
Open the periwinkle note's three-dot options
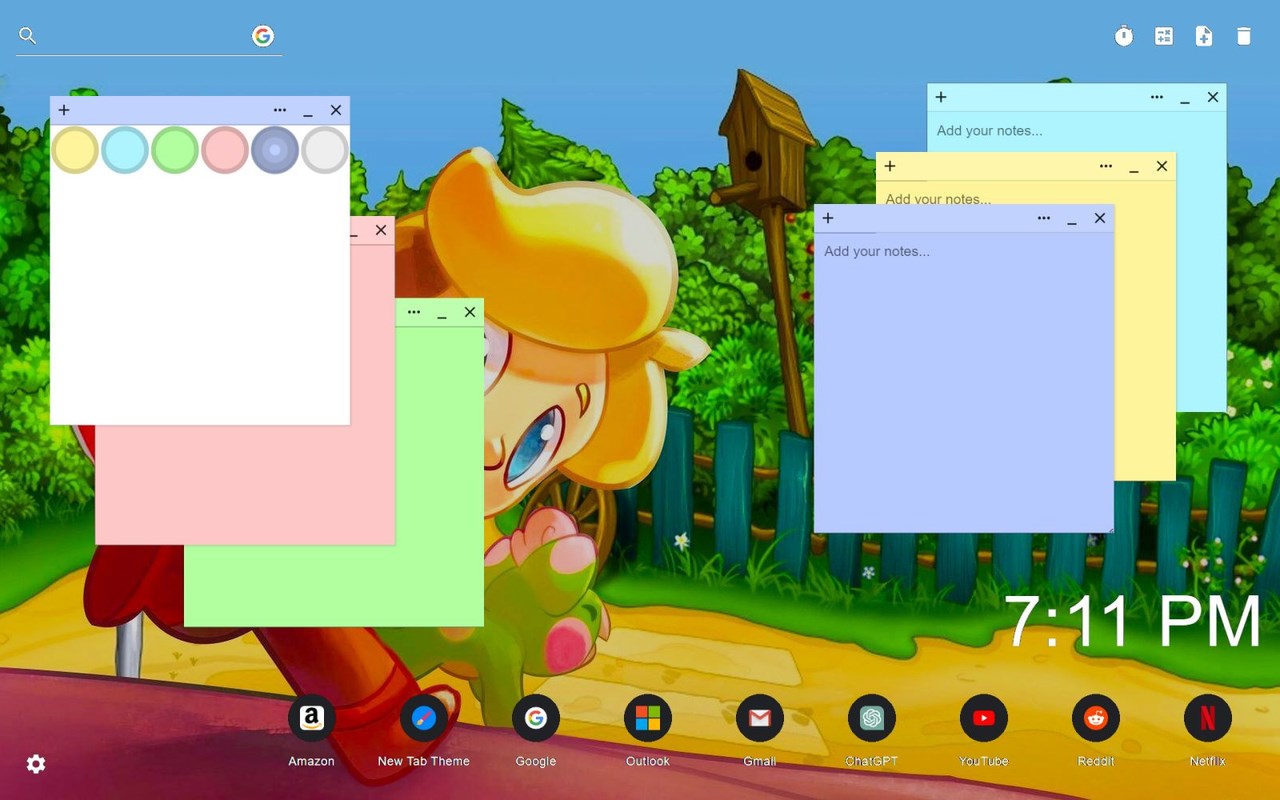[x=1044, y=218]
